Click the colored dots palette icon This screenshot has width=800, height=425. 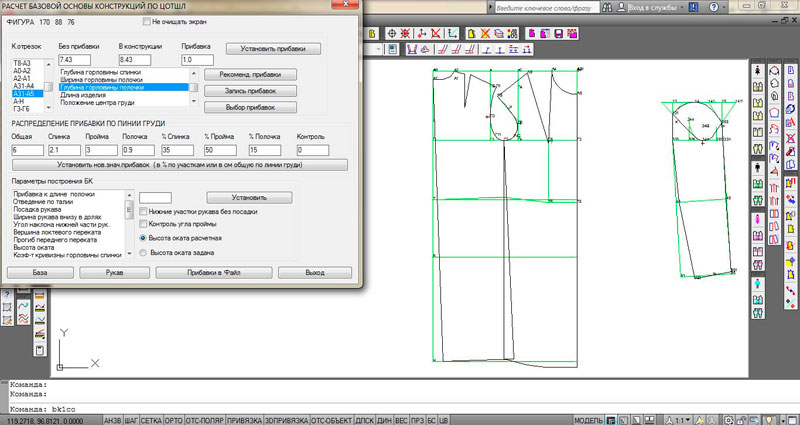click(x=513, y=33)
